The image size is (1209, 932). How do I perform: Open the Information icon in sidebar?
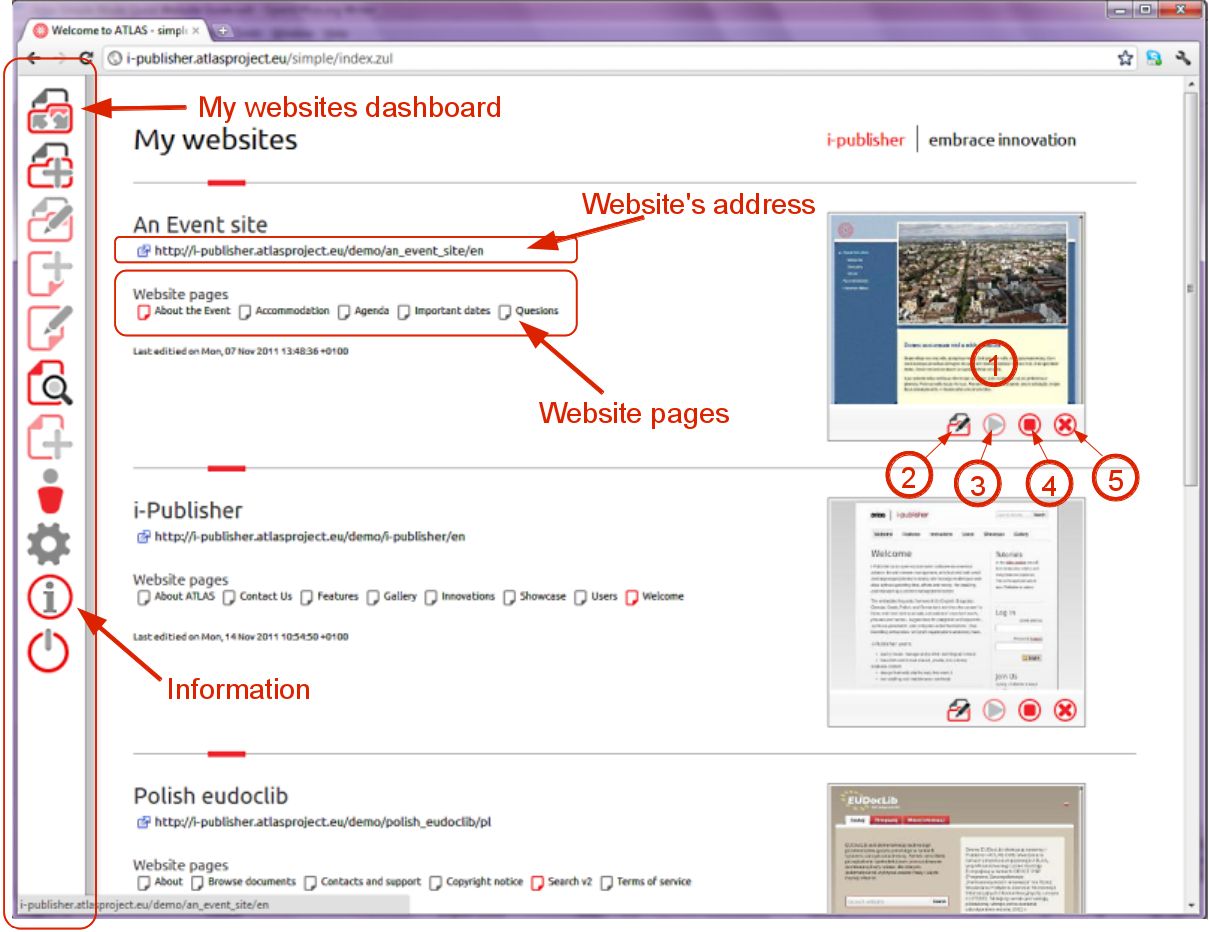(49, 598)
